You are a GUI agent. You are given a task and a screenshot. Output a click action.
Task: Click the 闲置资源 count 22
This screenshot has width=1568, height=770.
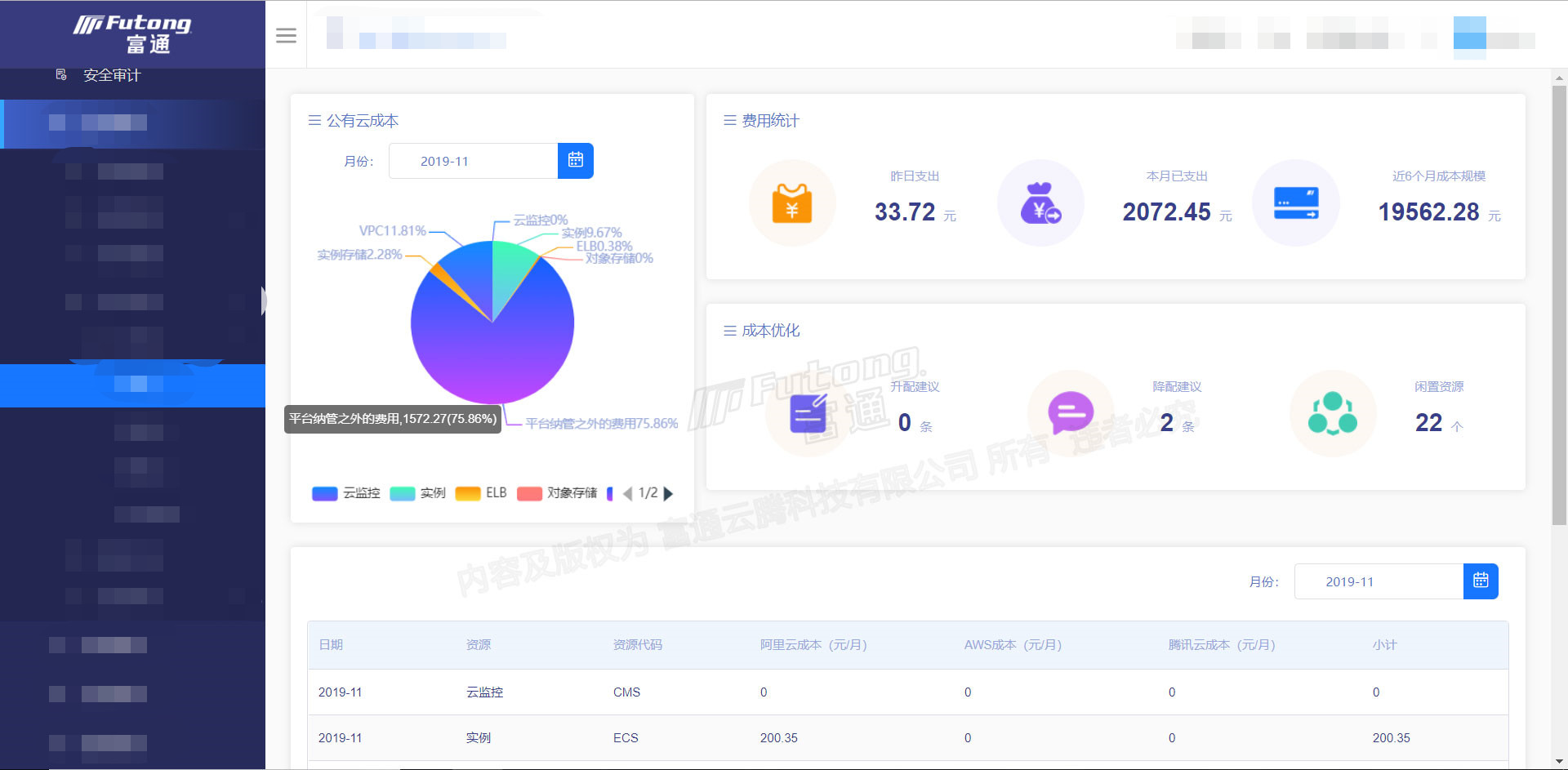point(1428,422)
